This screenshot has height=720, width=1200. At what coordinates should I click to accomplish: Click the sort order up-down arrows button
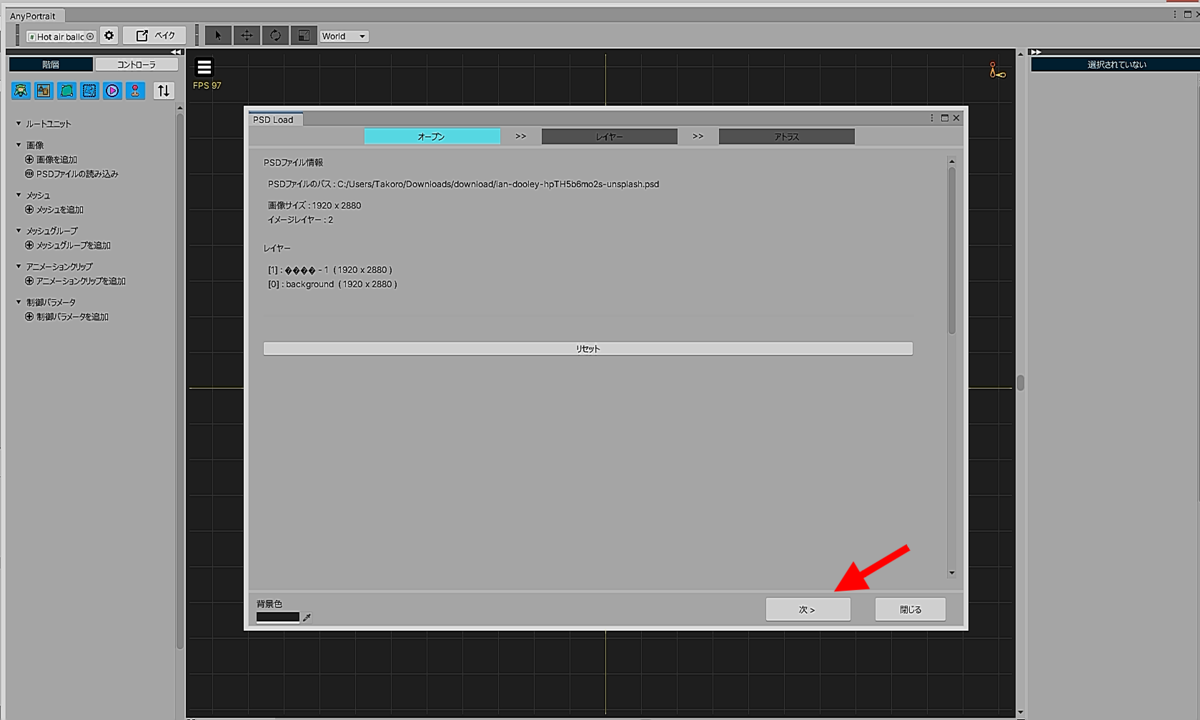164,90
